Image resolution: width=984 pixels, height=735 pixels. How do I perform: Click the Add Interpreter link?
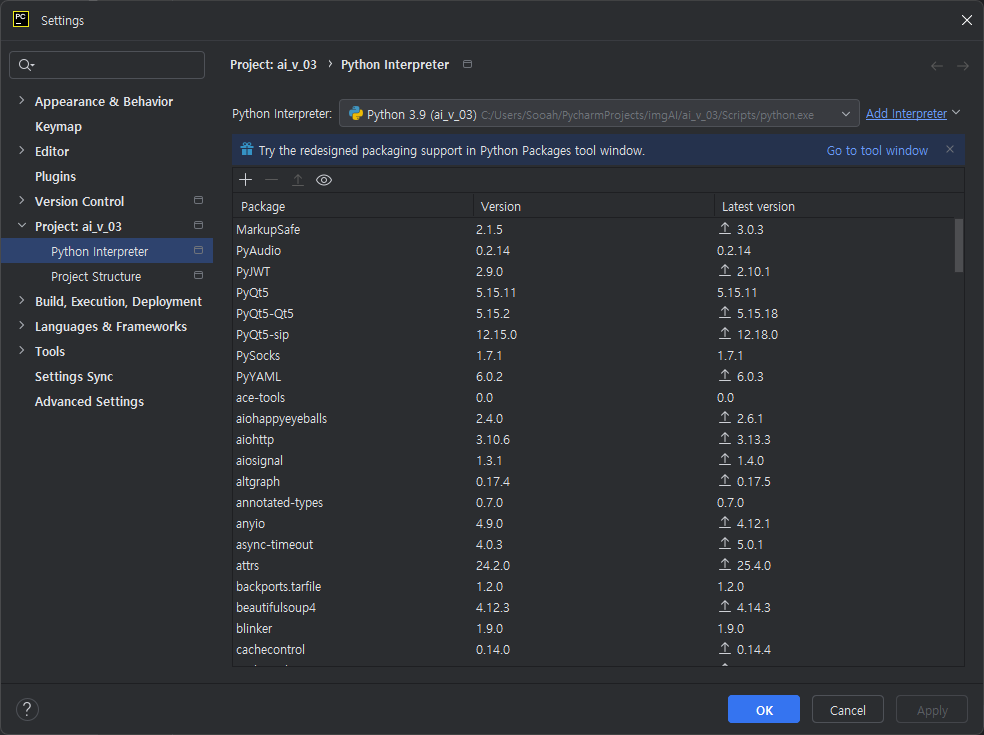click(x=906, y=114)
